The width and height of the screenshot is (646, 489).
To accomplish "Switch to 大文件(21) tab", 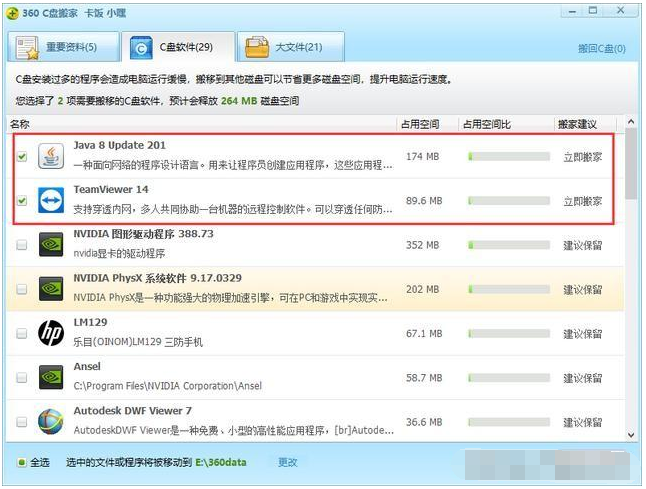I will pyautogui.click(x=290, y=47).
